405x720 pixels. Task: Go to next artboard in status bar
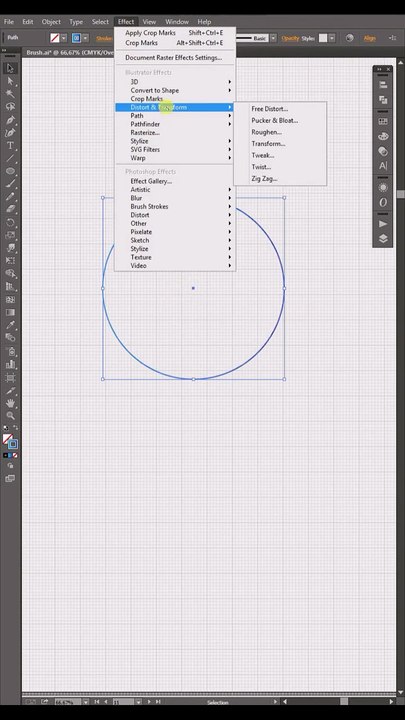tap(149, 702)
